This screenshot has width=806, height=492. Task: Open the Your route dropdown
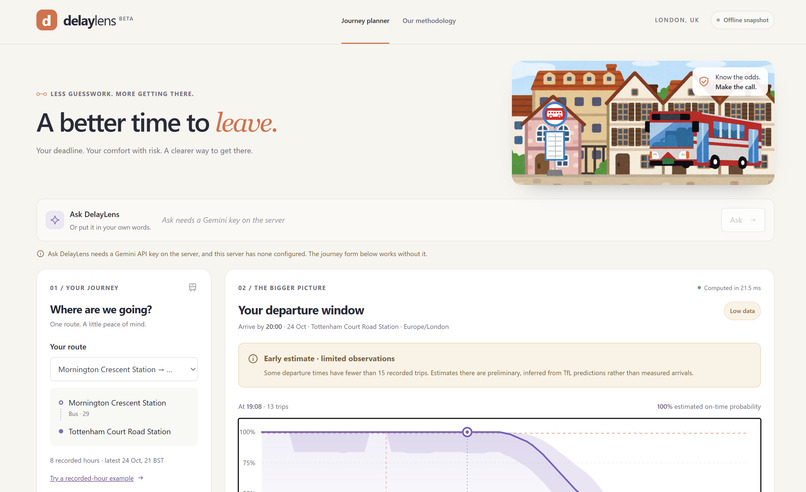pos(124,369)
